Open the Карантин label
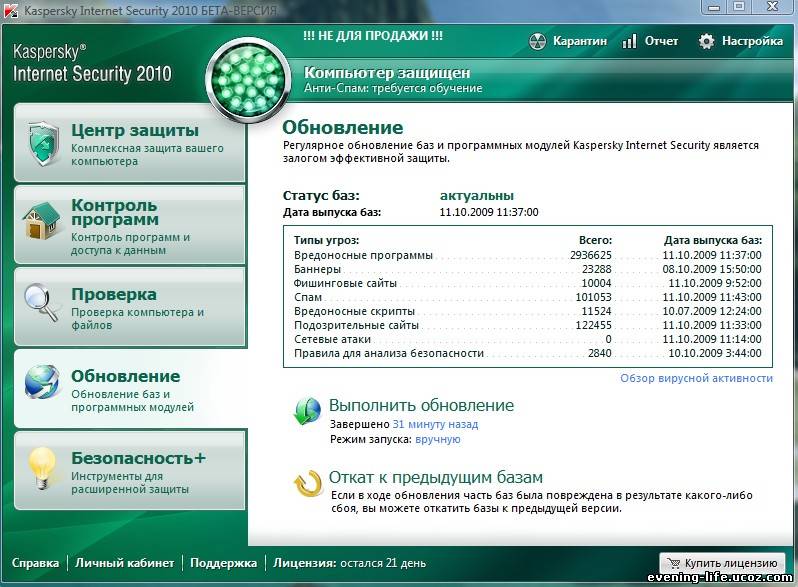This screenshot has width=798, height=587. [x=580, y=41]
